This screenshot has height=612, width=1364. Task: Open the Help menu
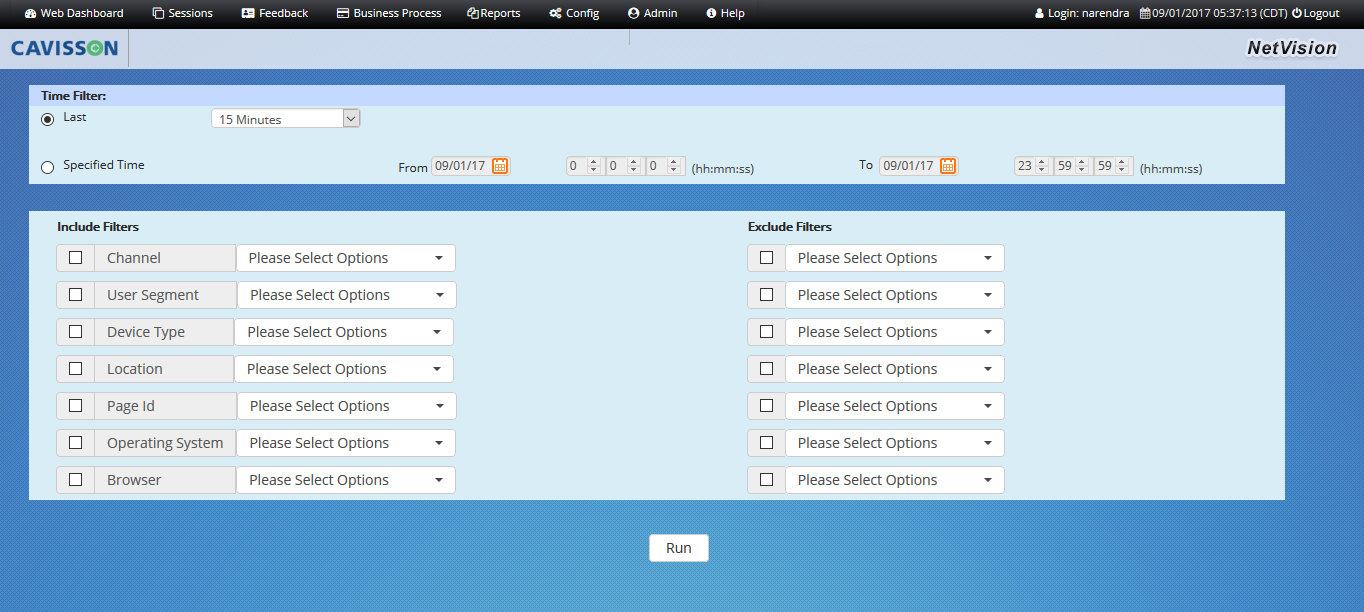coord(725,13)
